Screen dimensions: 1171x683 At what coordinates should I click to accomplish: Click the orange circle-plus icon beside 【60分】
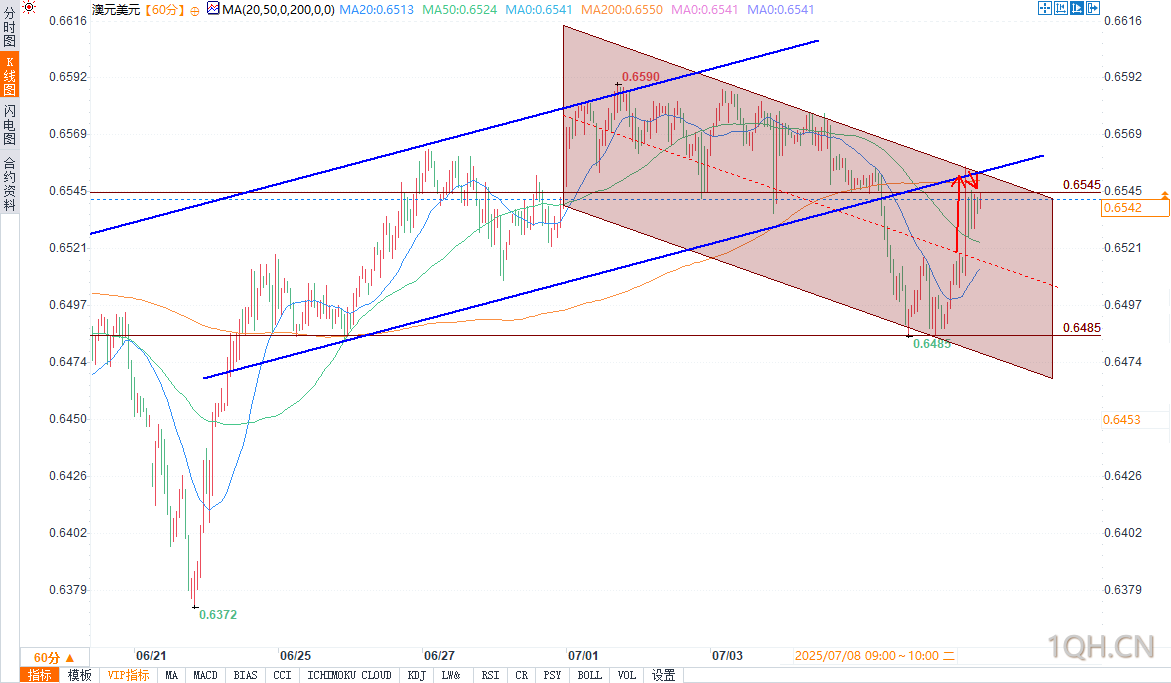click(195, 10)
